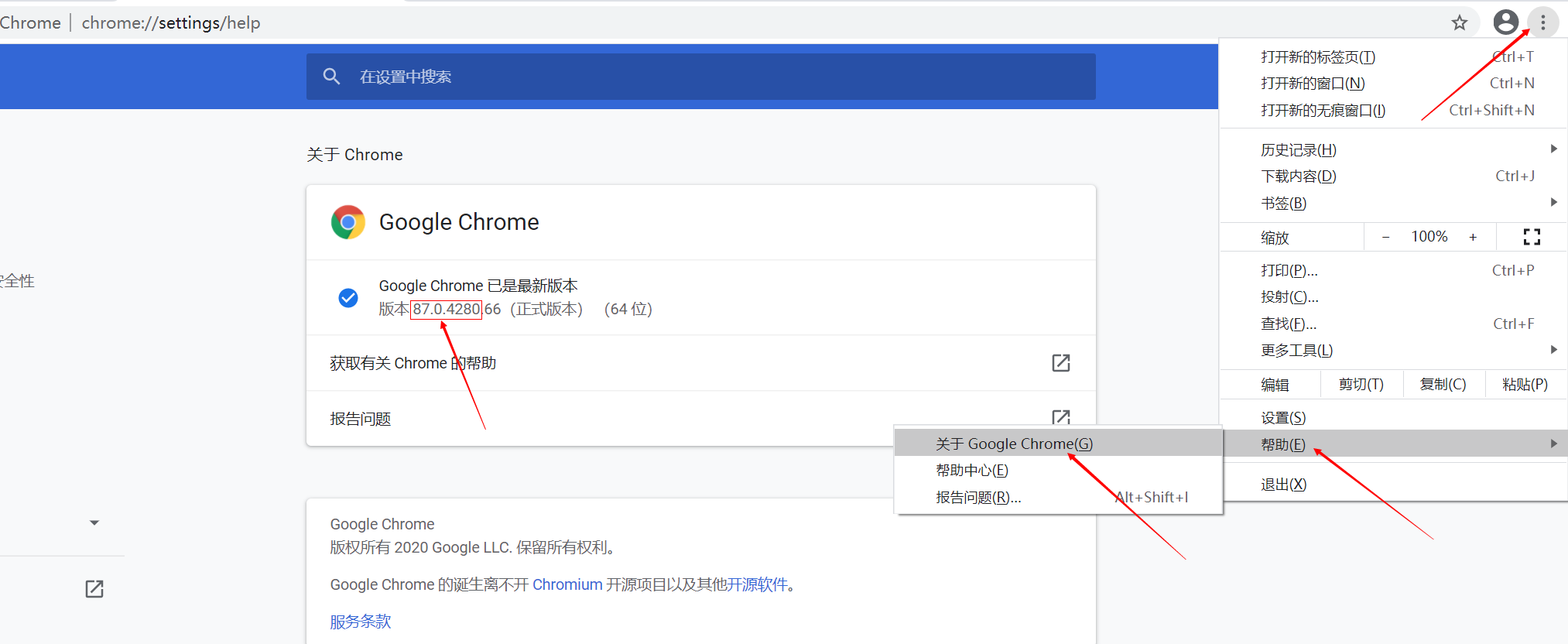Choose 打开新的标签页 menu item
The height and width of the screenshot is (644, 1568).
pyautogui.click(x=1393, y=57)
